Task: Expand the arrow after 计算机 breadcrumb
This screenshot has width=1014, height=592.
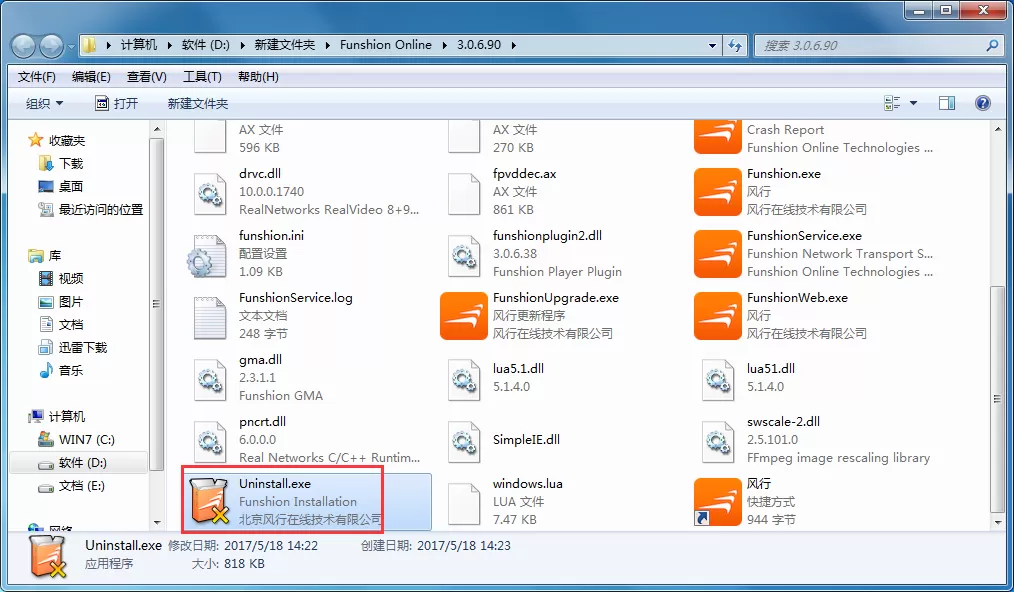Action: pyautogui.click(x=169, y=45)
